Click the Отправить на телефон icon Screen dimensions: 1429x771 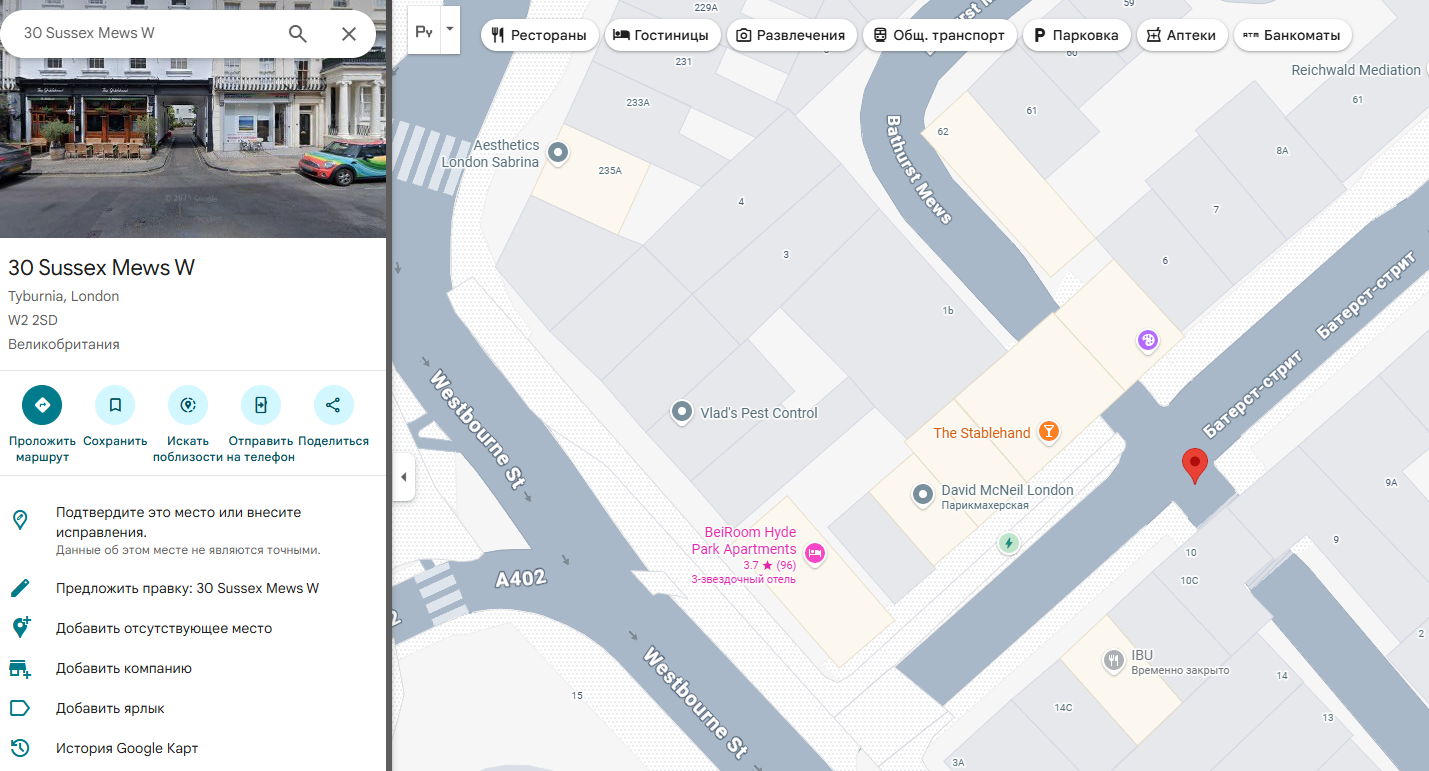click(261, 405)
